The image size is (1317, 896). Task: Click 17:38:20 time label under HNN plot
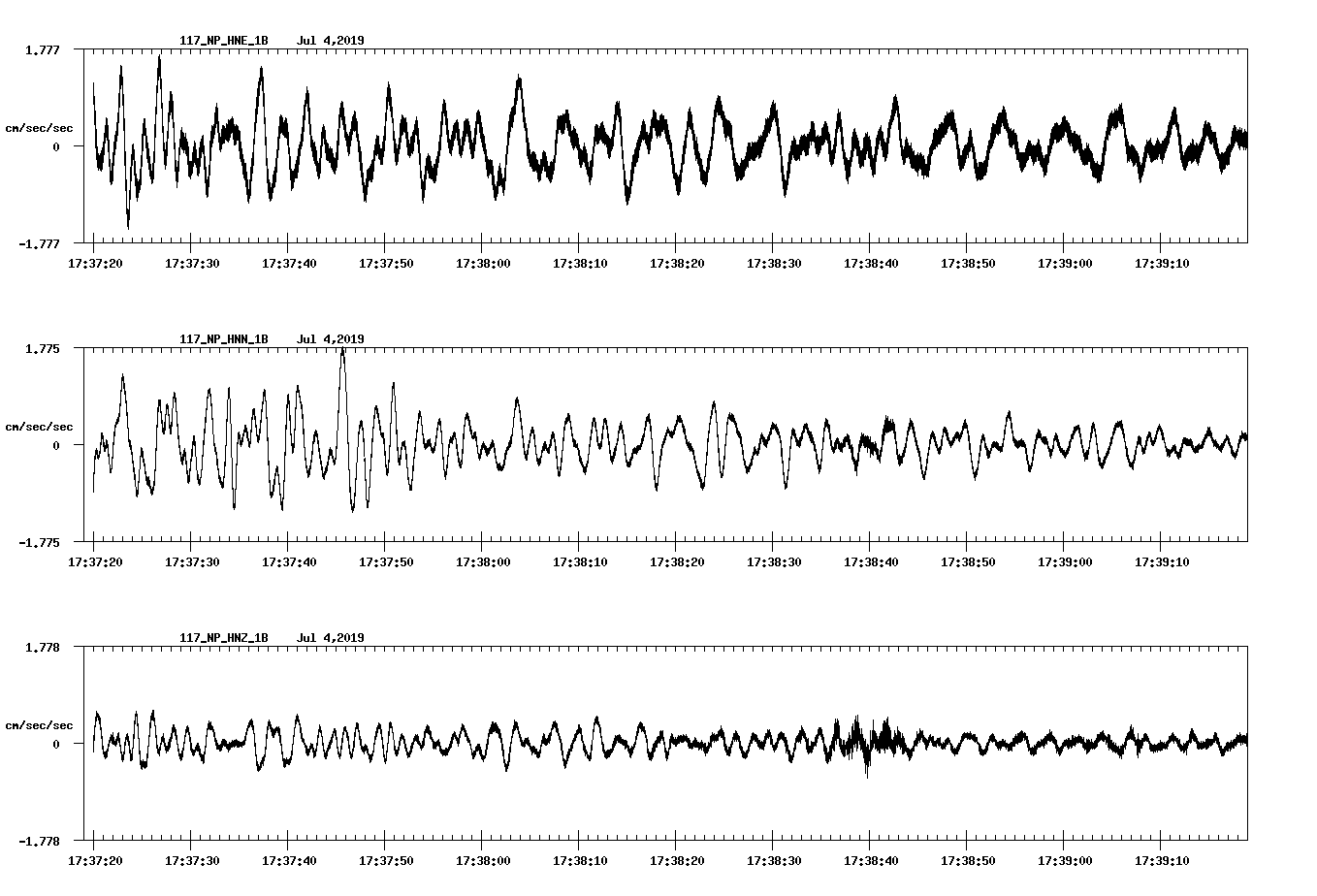[x=677, y=561]
